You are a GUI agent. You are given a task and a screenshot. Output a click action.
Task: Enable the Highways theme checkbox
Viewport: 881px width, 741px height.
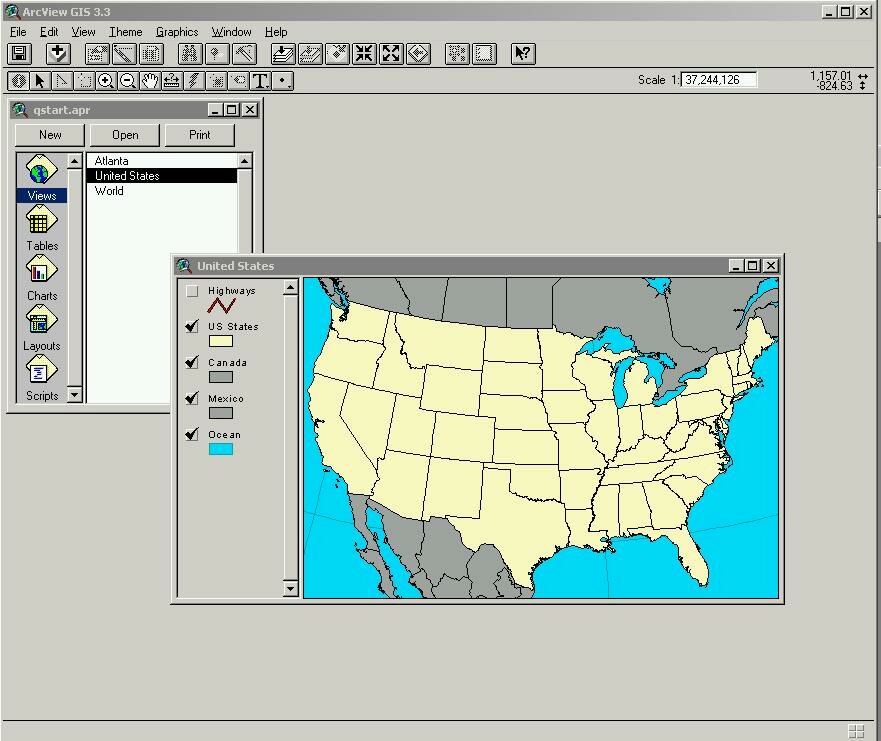tap(192, 291)
